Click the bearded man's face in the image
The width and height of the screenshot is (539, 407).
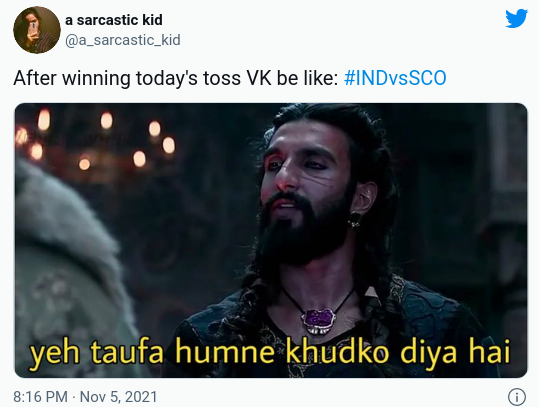click(304, 192)
